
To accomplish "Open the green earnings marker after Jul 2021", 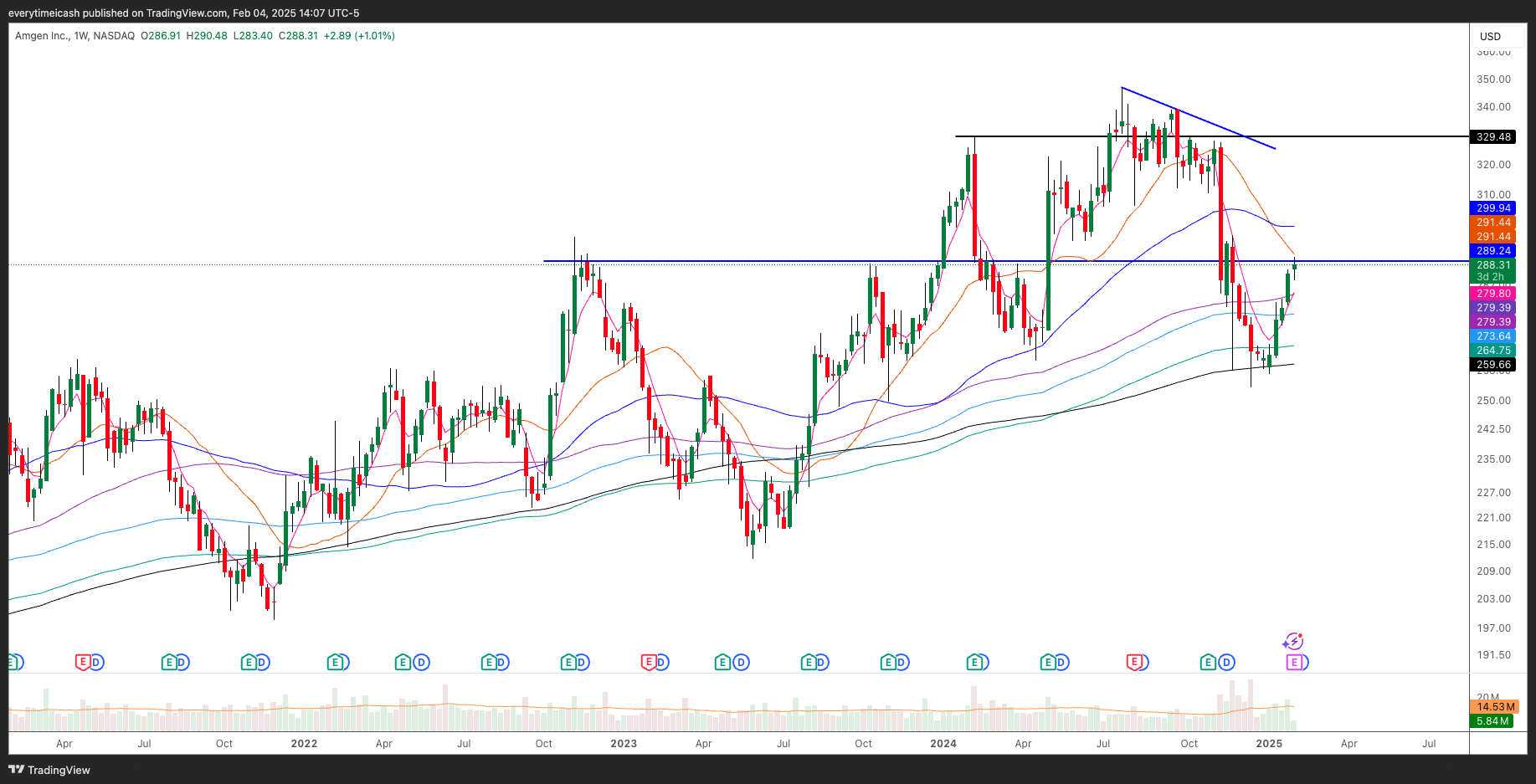I will click(168, 662).
